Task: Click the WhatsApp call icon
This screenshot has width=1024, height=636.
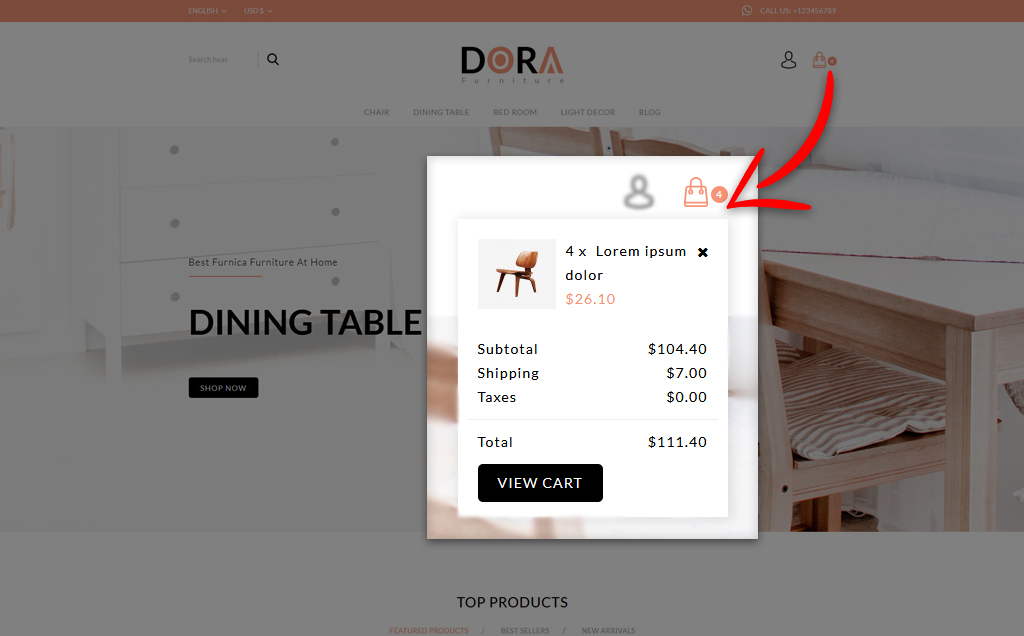Action: pyautogui.click(x=746, y=10)
